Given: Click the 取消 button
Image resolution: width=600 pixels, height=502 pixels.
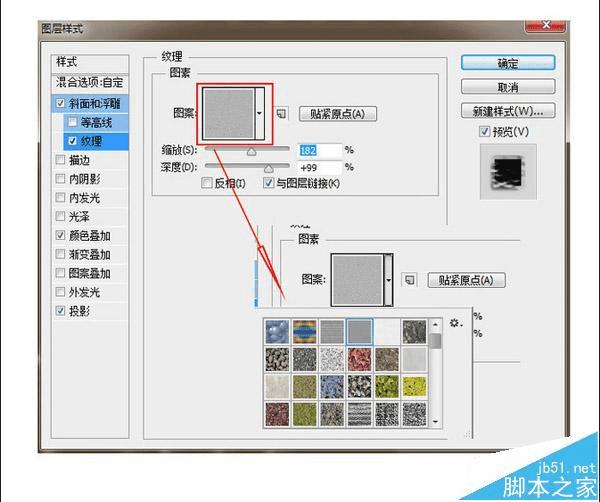Looking at the screenshot, I should tap(508, 87).
